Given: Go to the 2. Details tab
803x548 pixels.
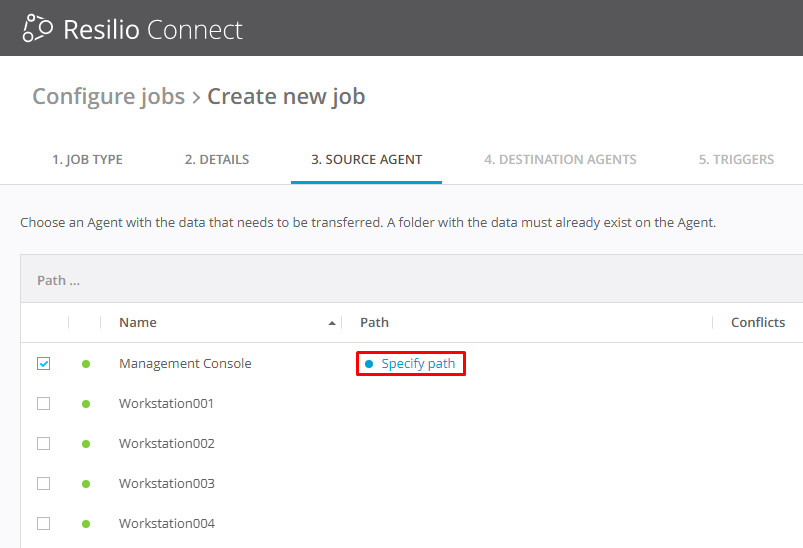Looking at the screenshot, I should [x=217, y=159].
